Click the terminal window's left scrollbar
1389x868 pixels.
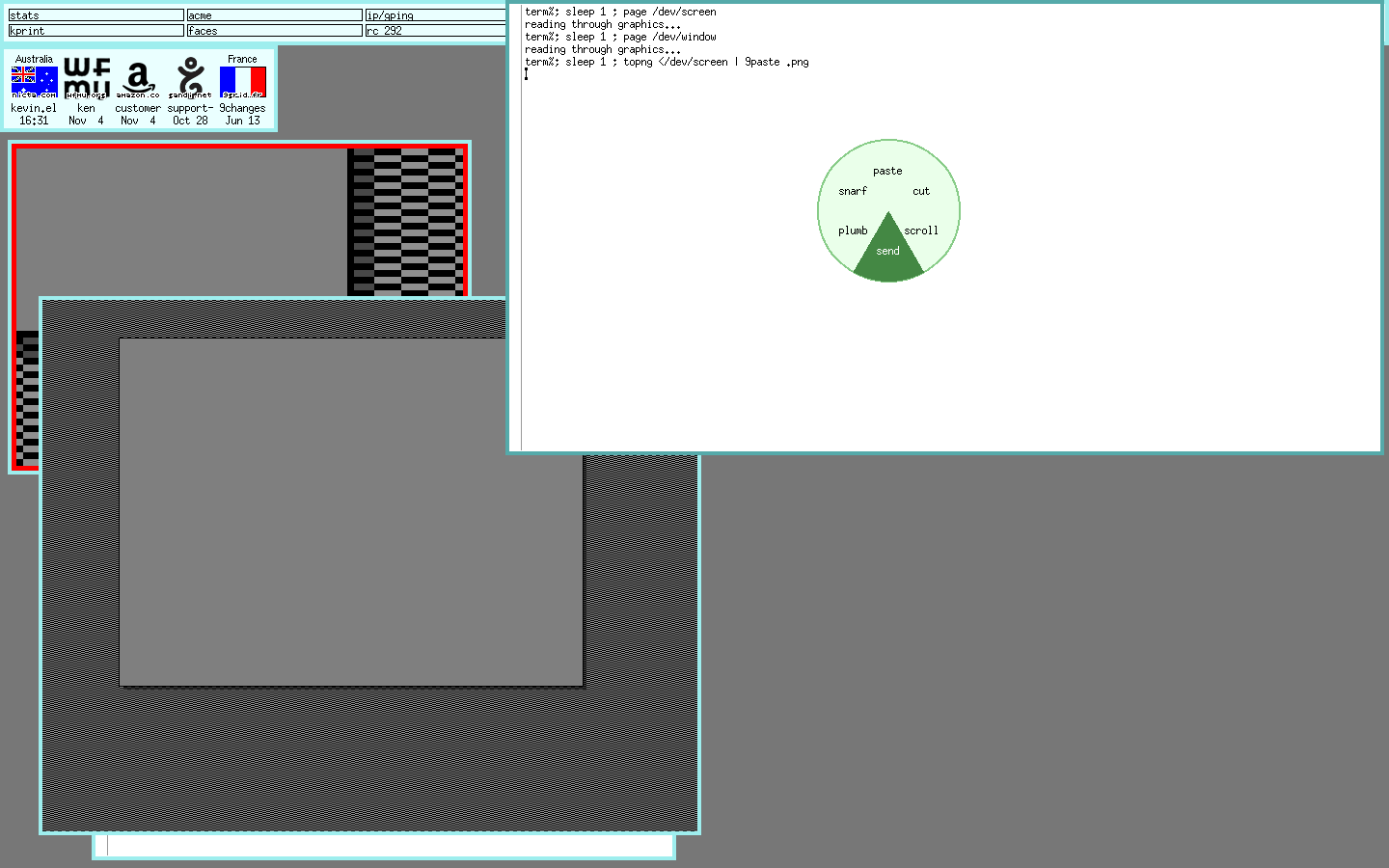click(x=516, y=241)
